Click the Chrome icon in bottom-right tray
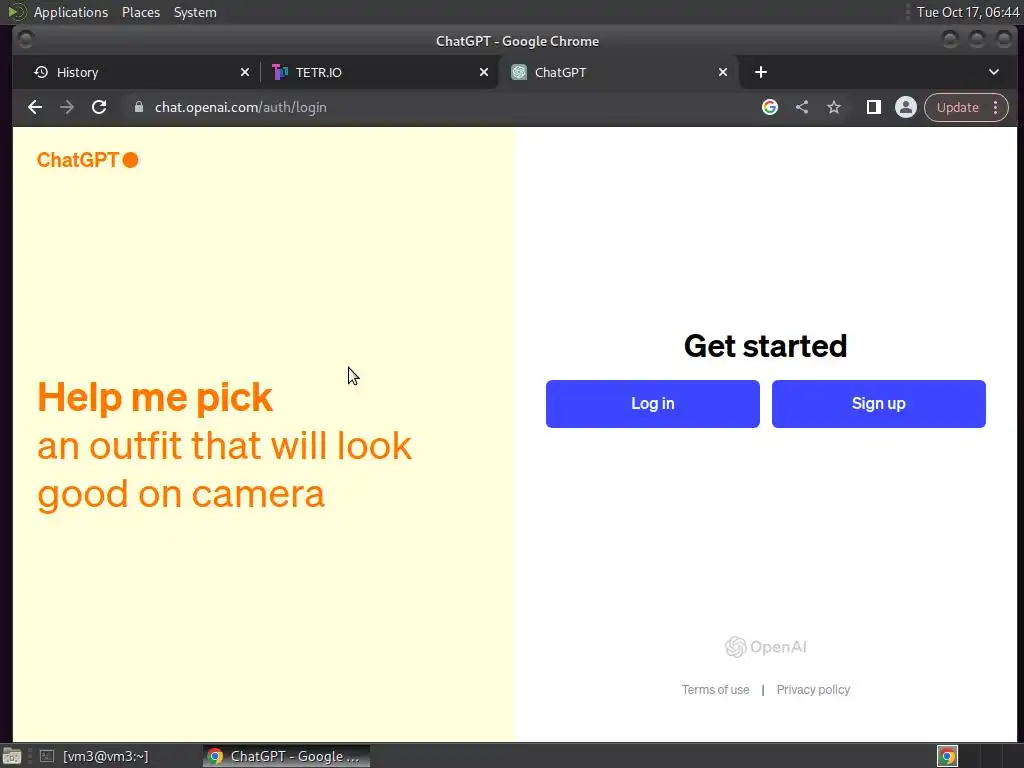Screen dimensions: 1024x768 coord(947,756)
